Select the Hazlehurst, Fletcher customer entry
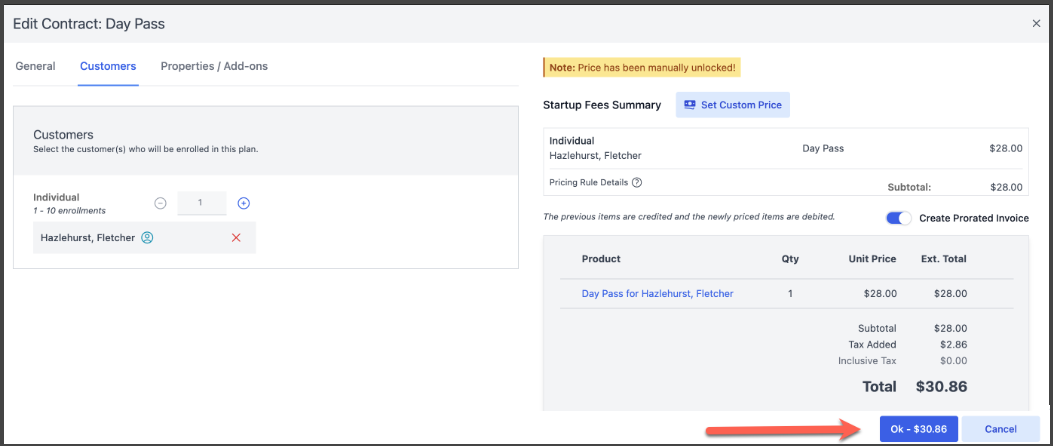 pyautogui.click(x=87, y=238)
